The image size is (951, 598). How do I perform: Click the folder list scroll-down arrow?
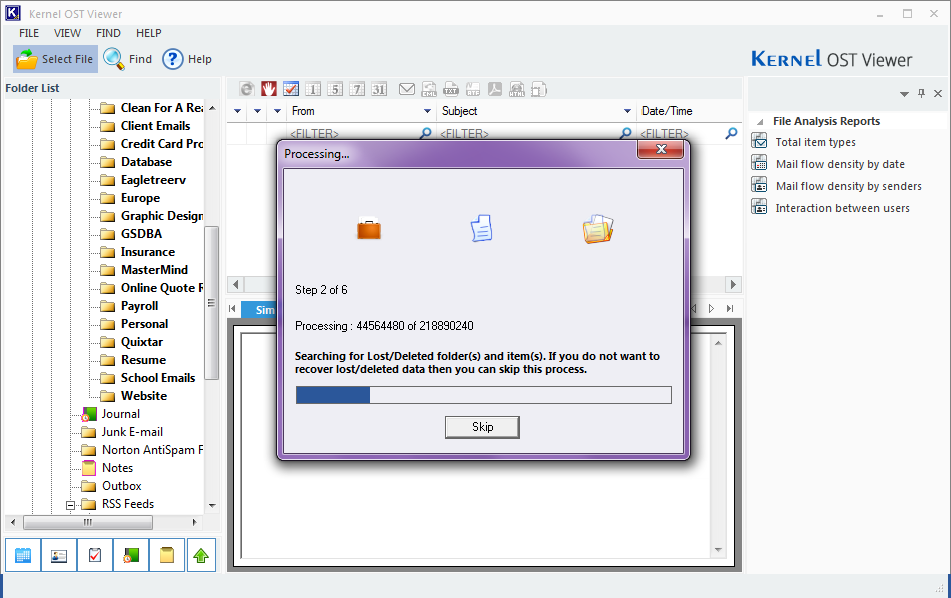pyautogui.click(x=212, y=505)
